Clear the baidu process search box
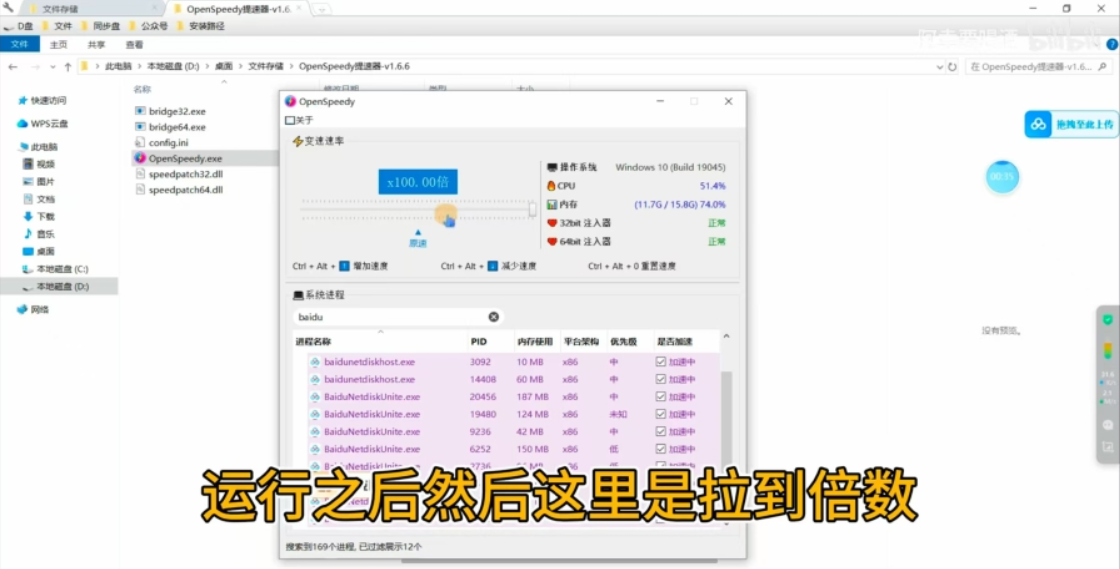 [x=494, y=317]
